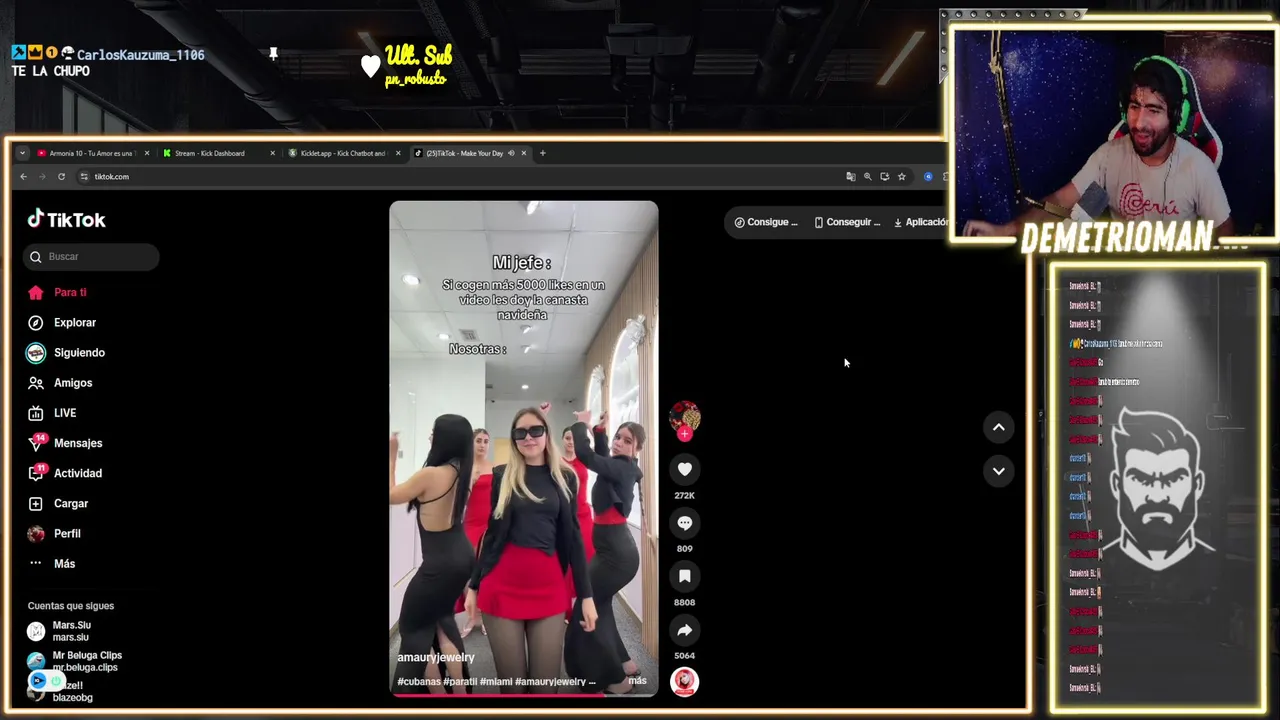Image resolution: width=1280 pixels, height=720 pixels.
Task: Click the Explorar compass icon
Action: coord(36,322)
